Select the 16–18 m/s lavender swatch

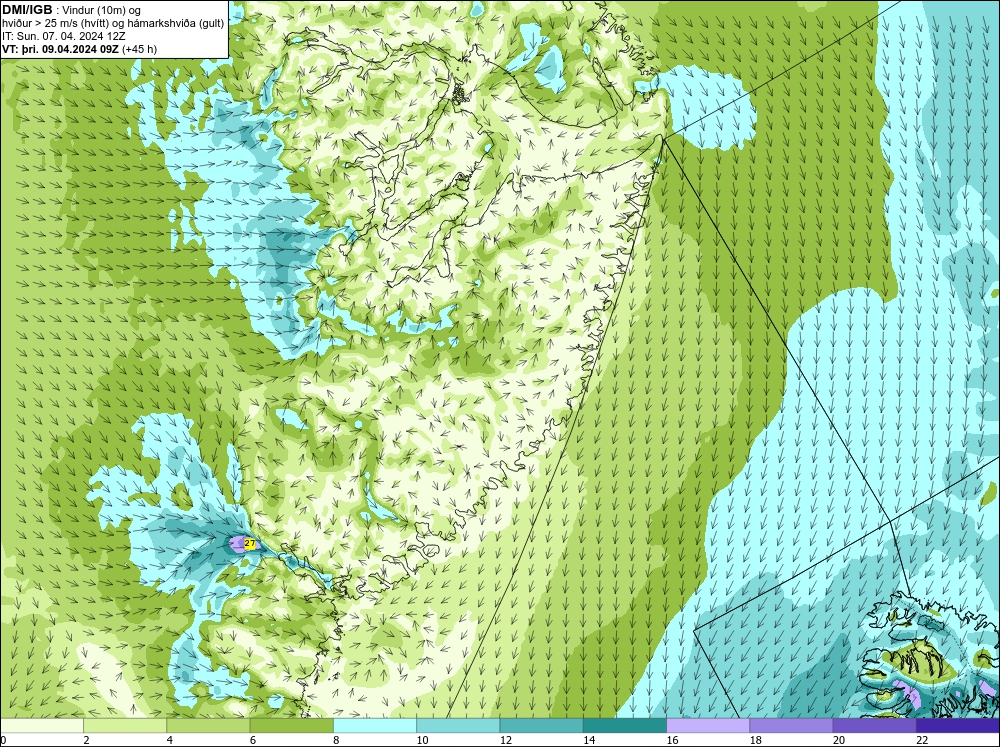click(708, 726)
